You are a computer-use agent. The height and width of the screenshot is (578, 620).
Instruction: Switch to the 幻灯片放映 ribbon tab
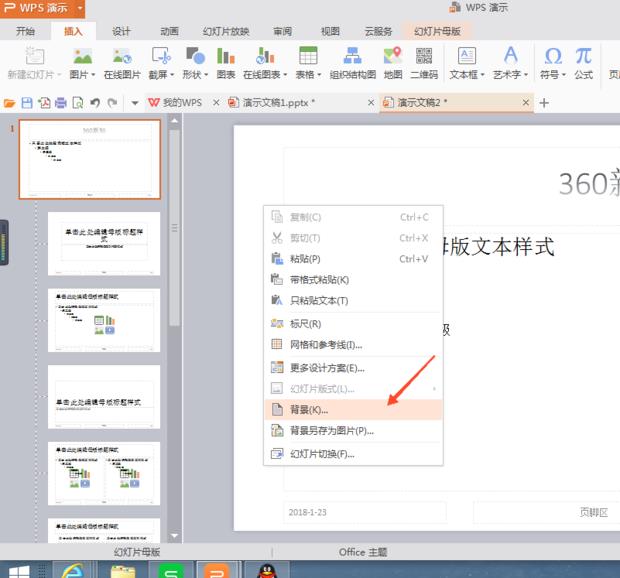point(226,31)
